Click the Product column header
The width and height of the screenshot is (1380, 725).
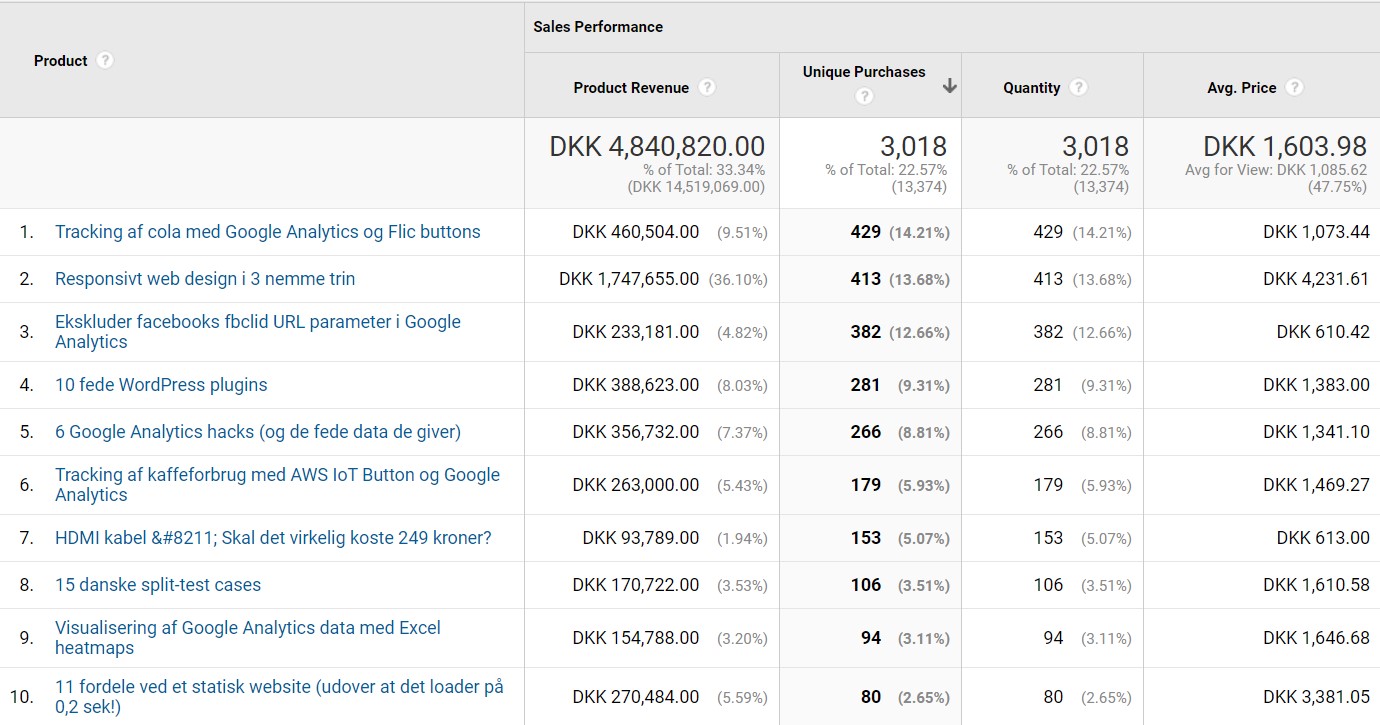[x=61, y=61]
